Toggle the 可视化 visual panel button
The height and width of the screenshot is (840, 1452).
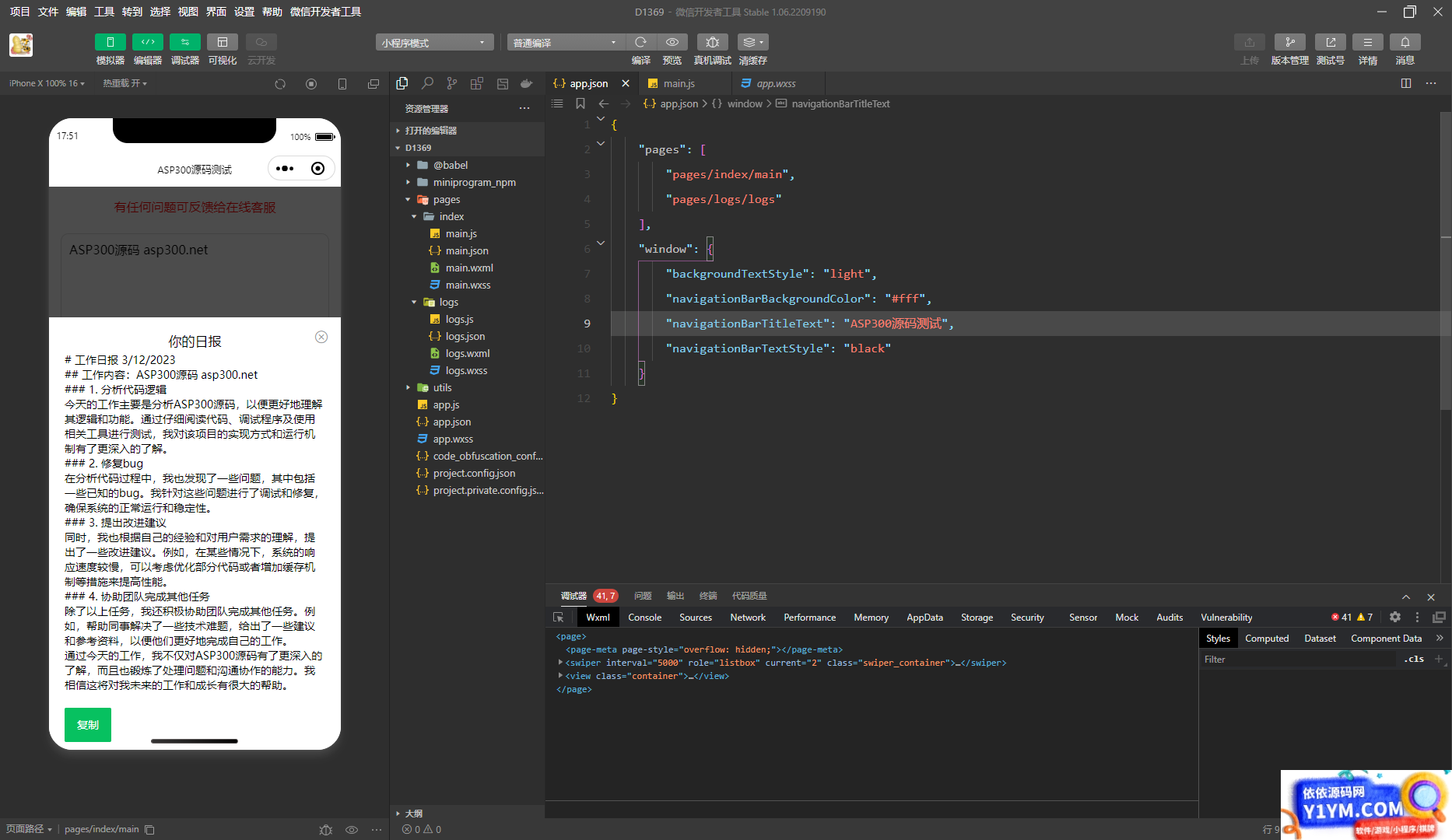[223, 42]
